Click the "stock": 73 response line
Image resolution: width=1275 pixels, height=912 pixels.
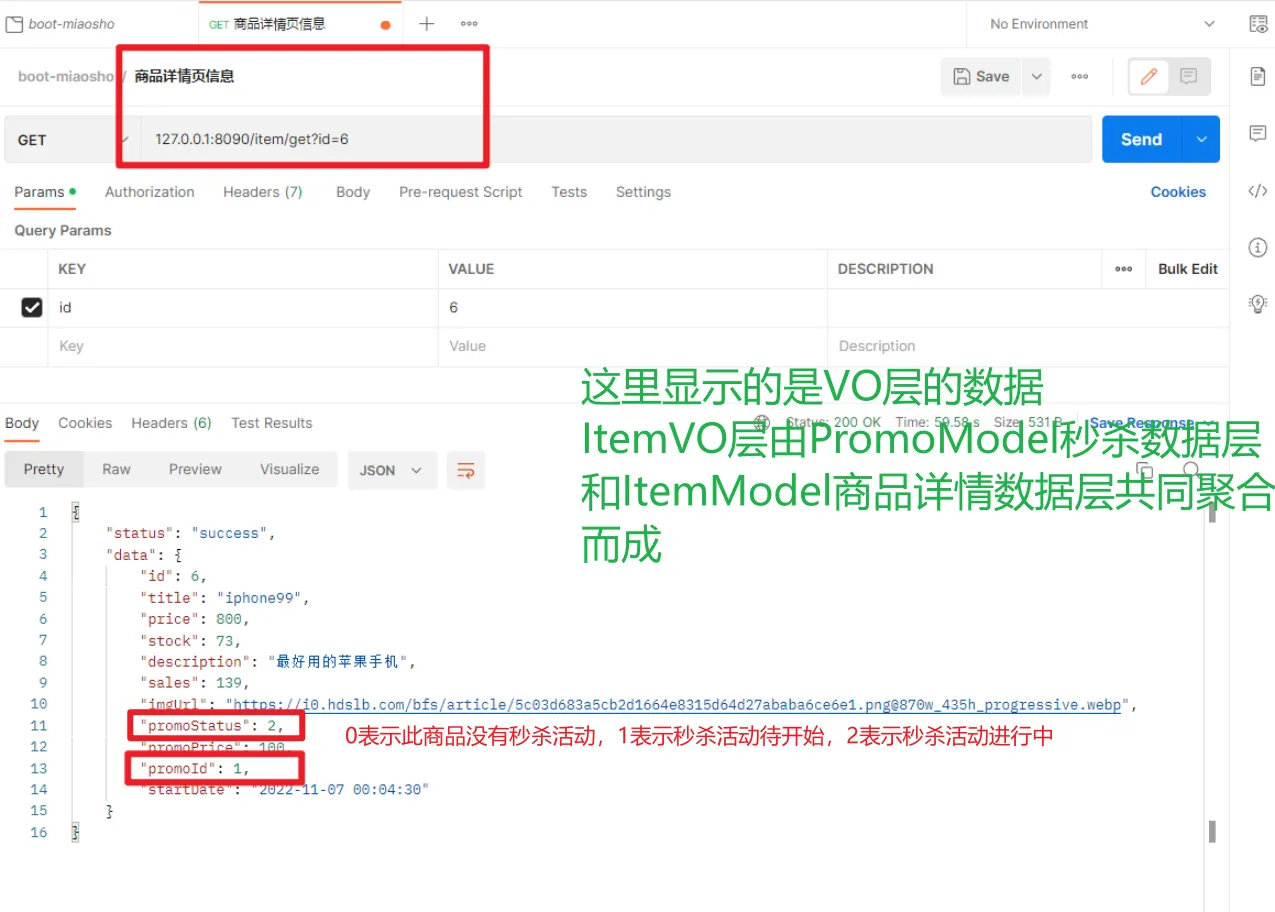(191, 641)
